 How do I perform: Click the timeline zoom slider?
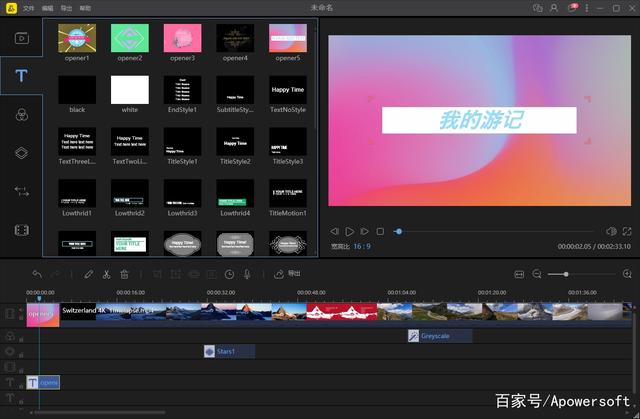pos(566,273)
